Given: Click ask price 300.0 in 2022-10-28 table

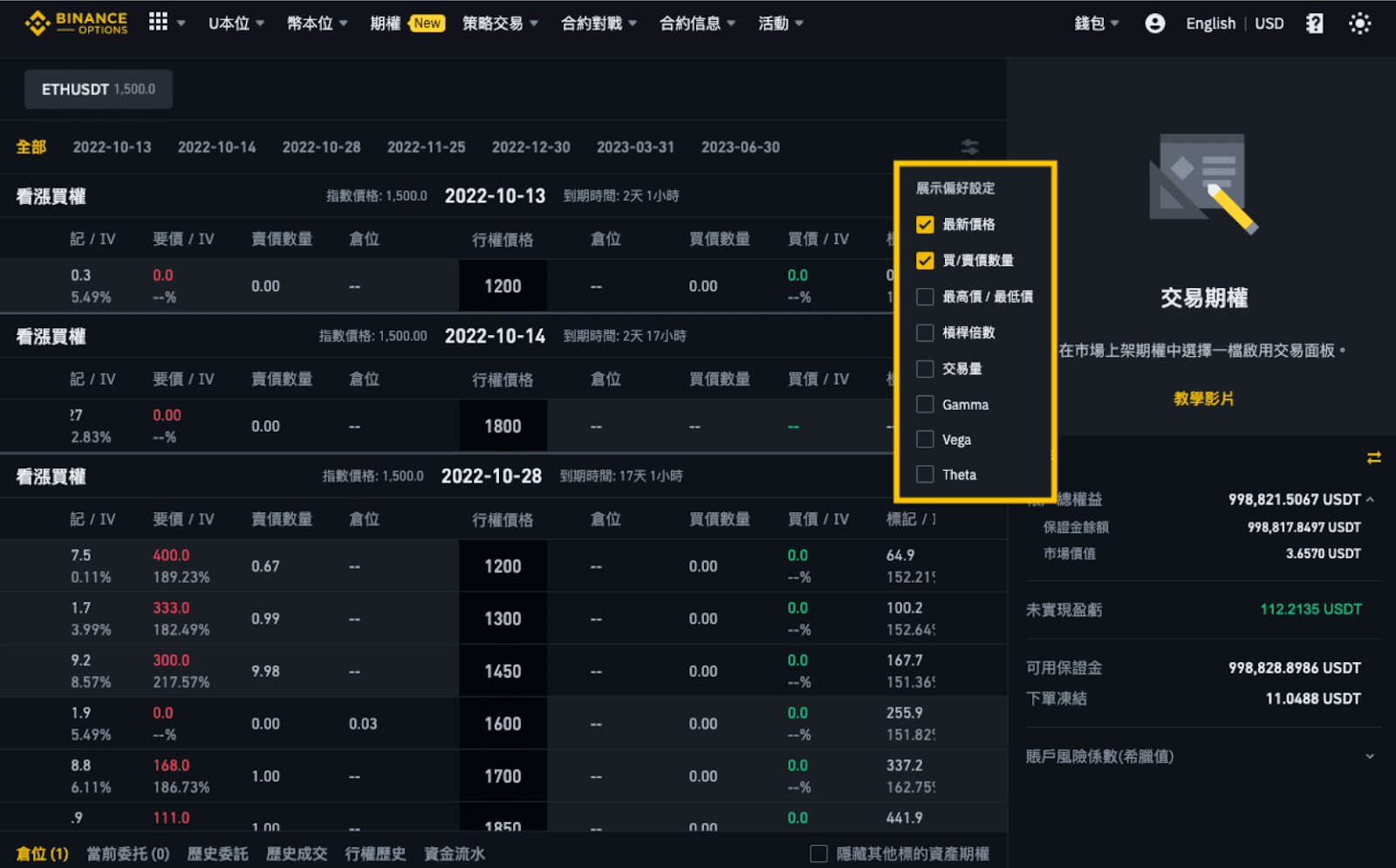Looking at the screenshot, I should pyautogui.click(x=171, y=660).
